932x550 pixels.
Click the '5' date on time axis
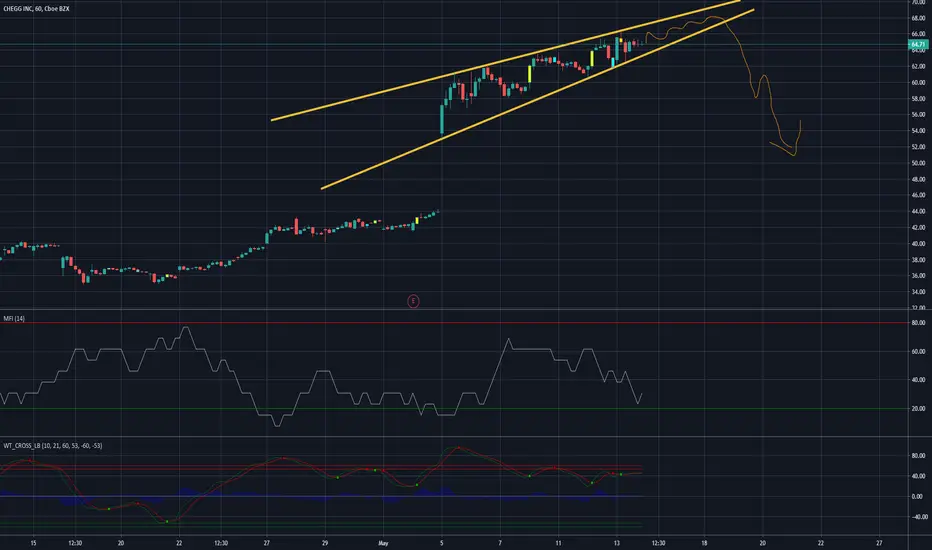click(x=442, y=543)
